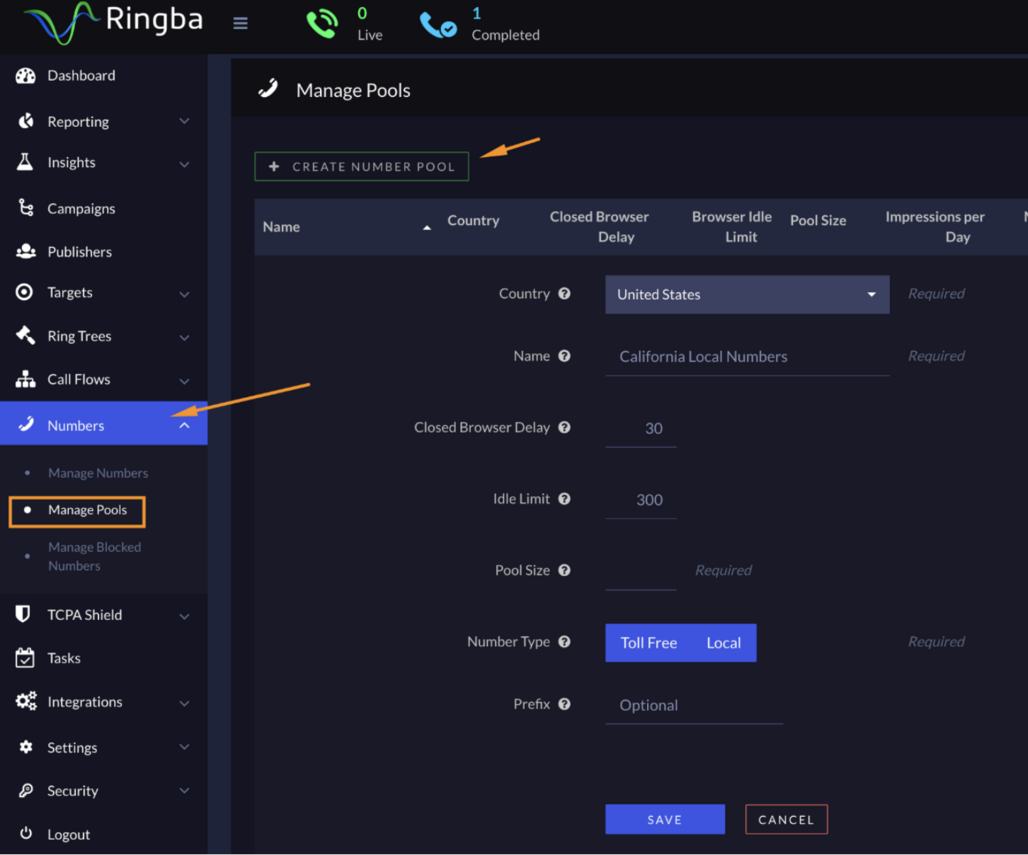Select Toll Free number type
1028x855 pixels.
click(x=648, y=643)
